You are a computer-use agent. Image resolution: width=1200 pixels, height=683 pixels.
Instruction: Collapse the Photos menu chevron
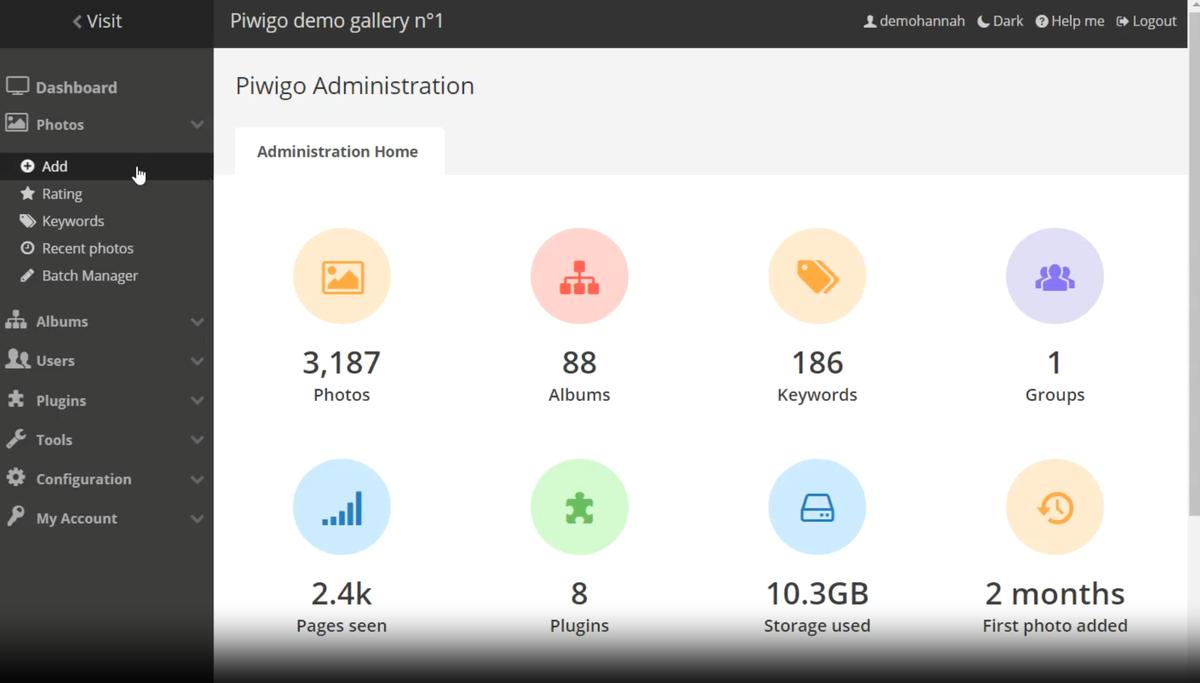click(x=197, y=124)
